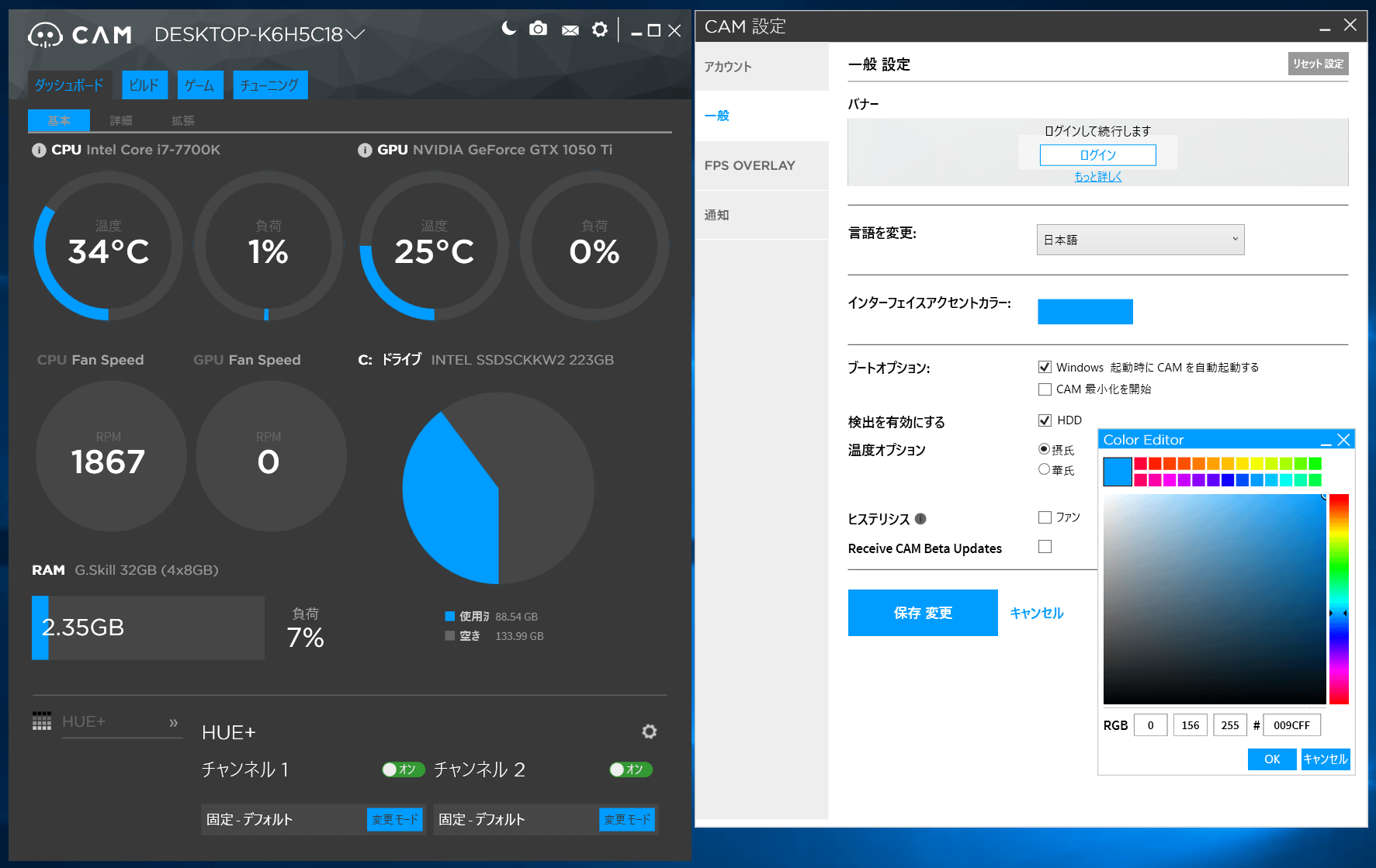The width and height of the screenshot is (1376, 868).
Task: Open the ゲーム tab
Action: tap(200, 85)
